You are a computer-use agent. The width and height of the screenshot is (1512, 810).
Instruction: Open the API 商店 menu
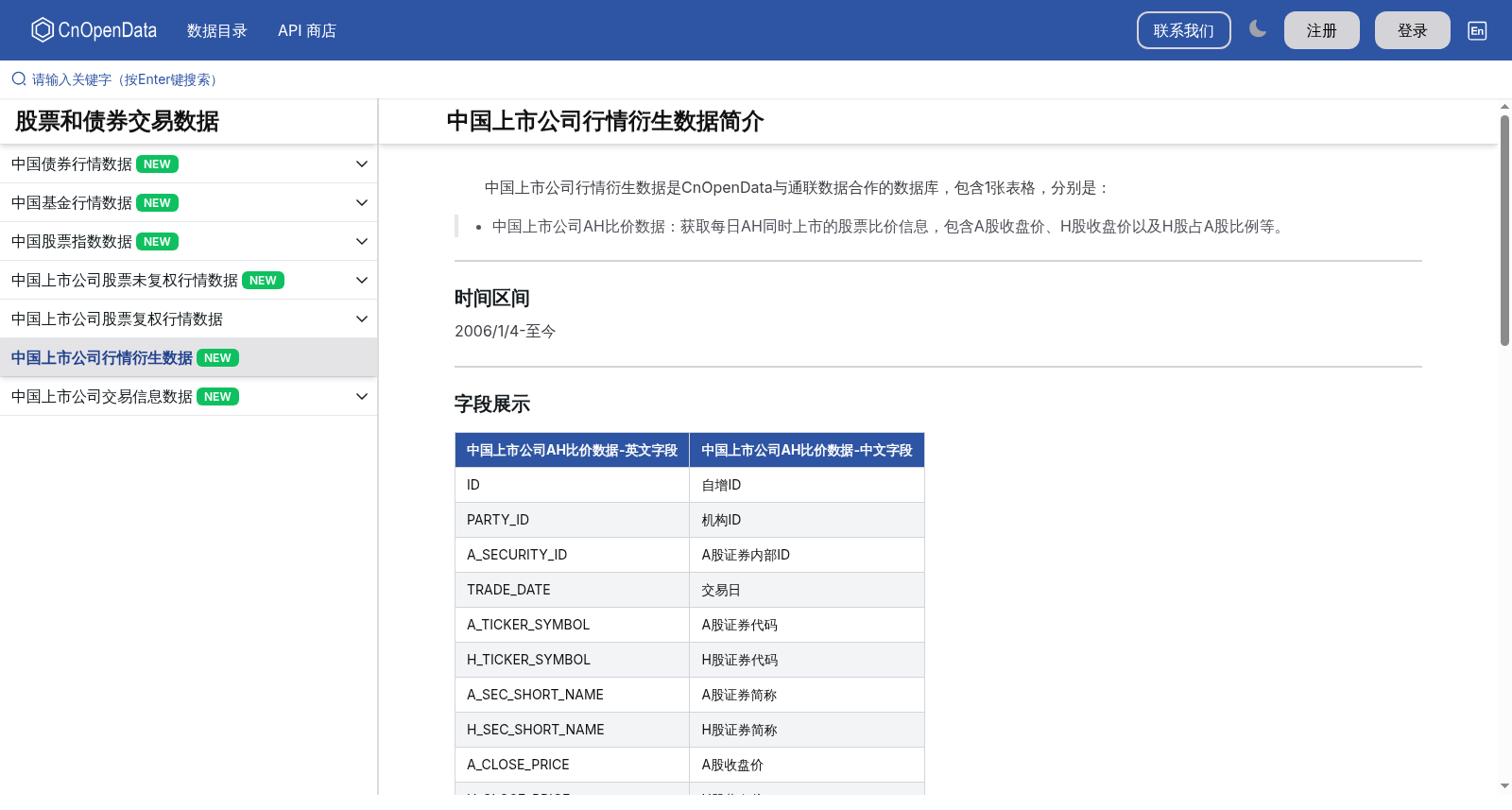click(x=307, y=30)
